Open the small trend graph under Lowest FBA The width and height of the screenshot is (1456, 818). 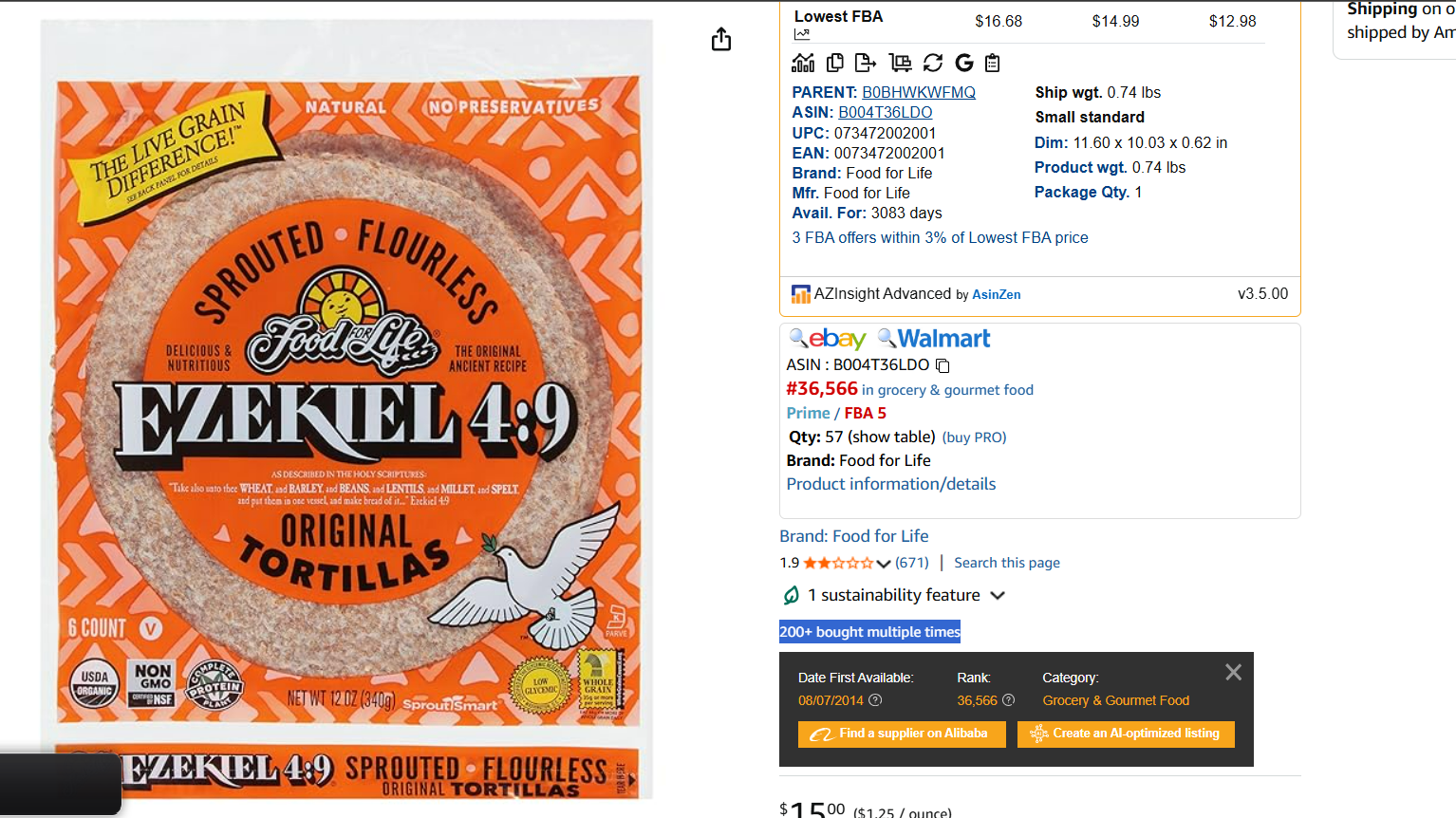pyautogui.click(x=802, y=35)
